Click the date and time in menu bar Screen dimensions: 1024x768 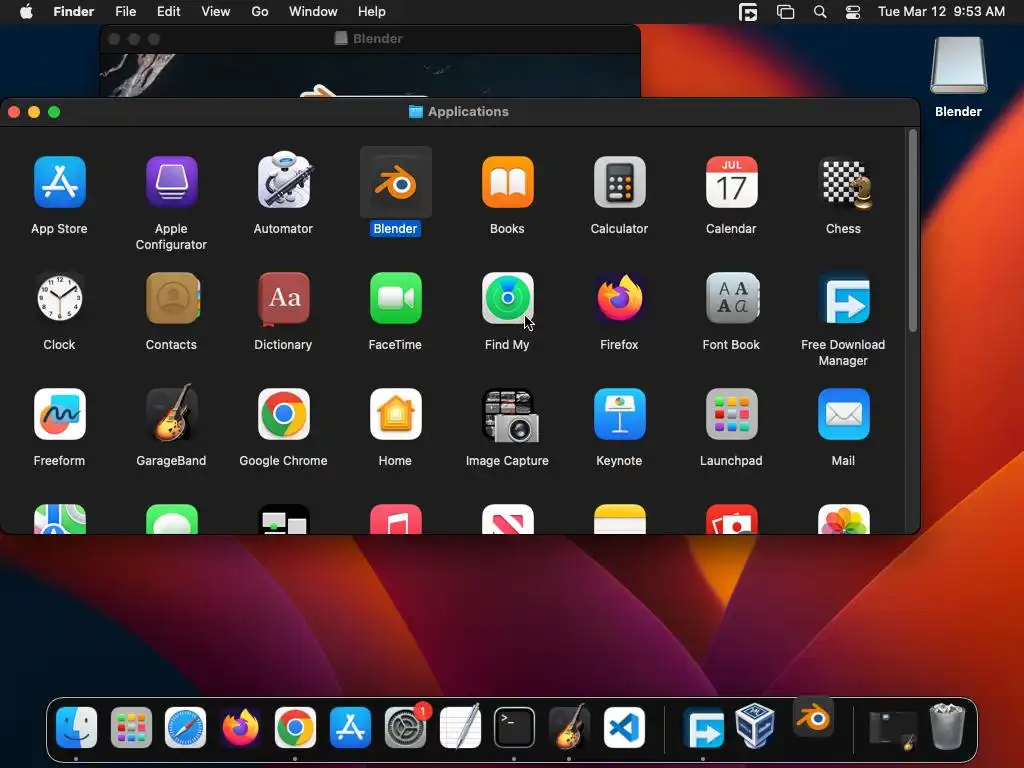click(x=941, y=12)
